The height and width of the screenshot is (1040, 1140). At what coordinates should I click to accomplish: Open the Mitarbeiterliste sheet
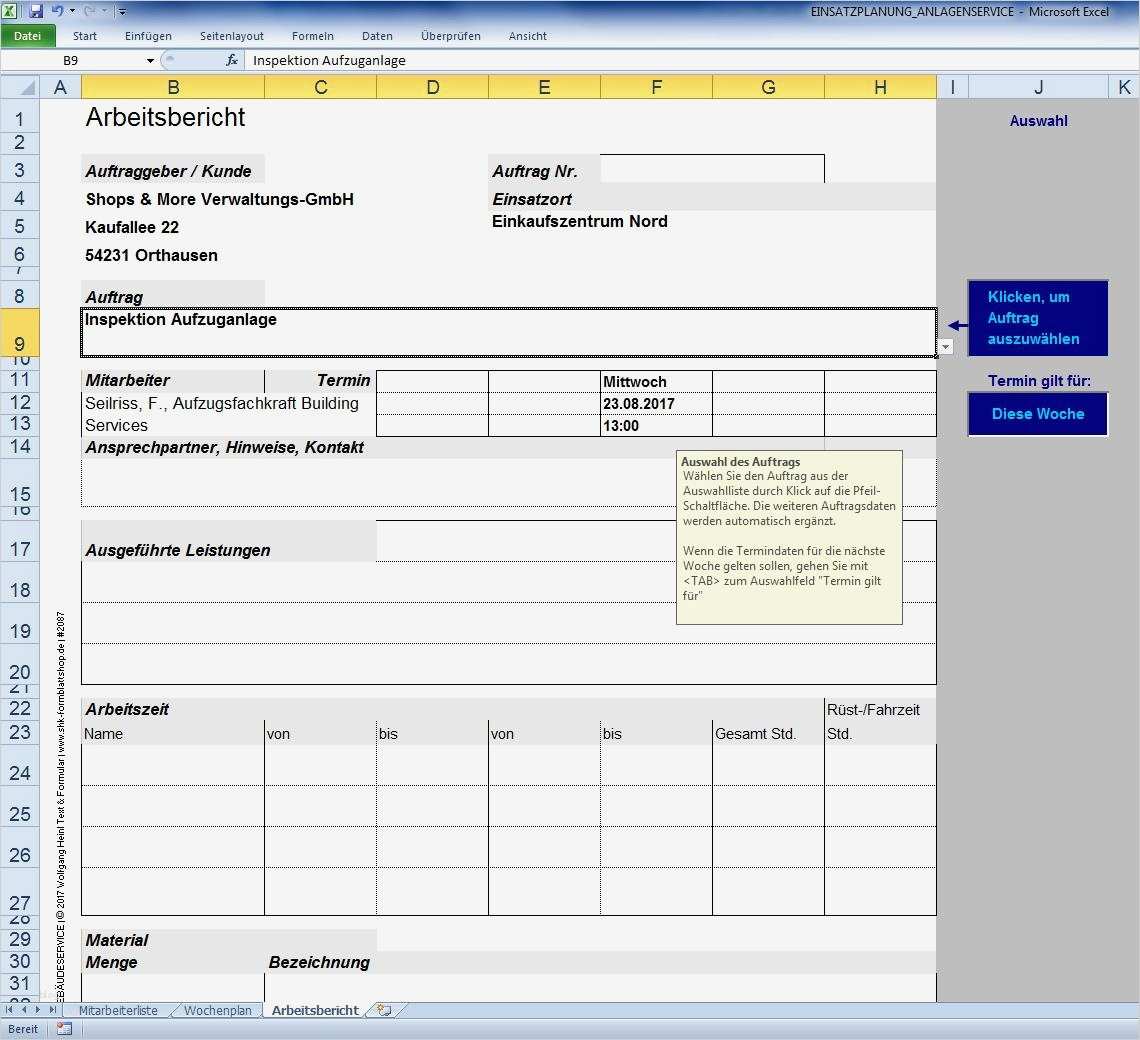pyautogui.click(x=117, y=1010)
